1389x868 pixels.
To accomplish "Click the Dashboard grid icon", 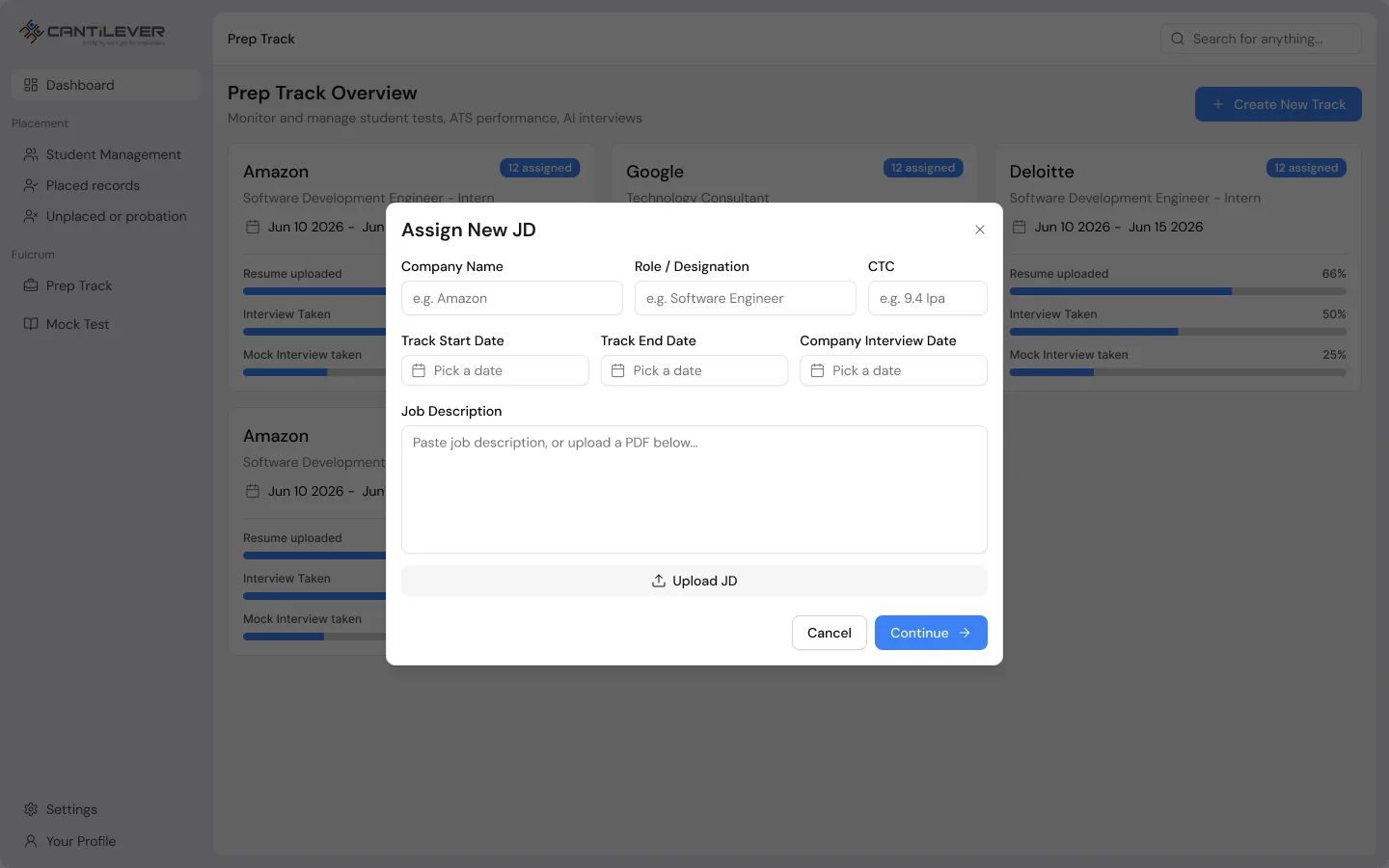I will pos(31,85).
